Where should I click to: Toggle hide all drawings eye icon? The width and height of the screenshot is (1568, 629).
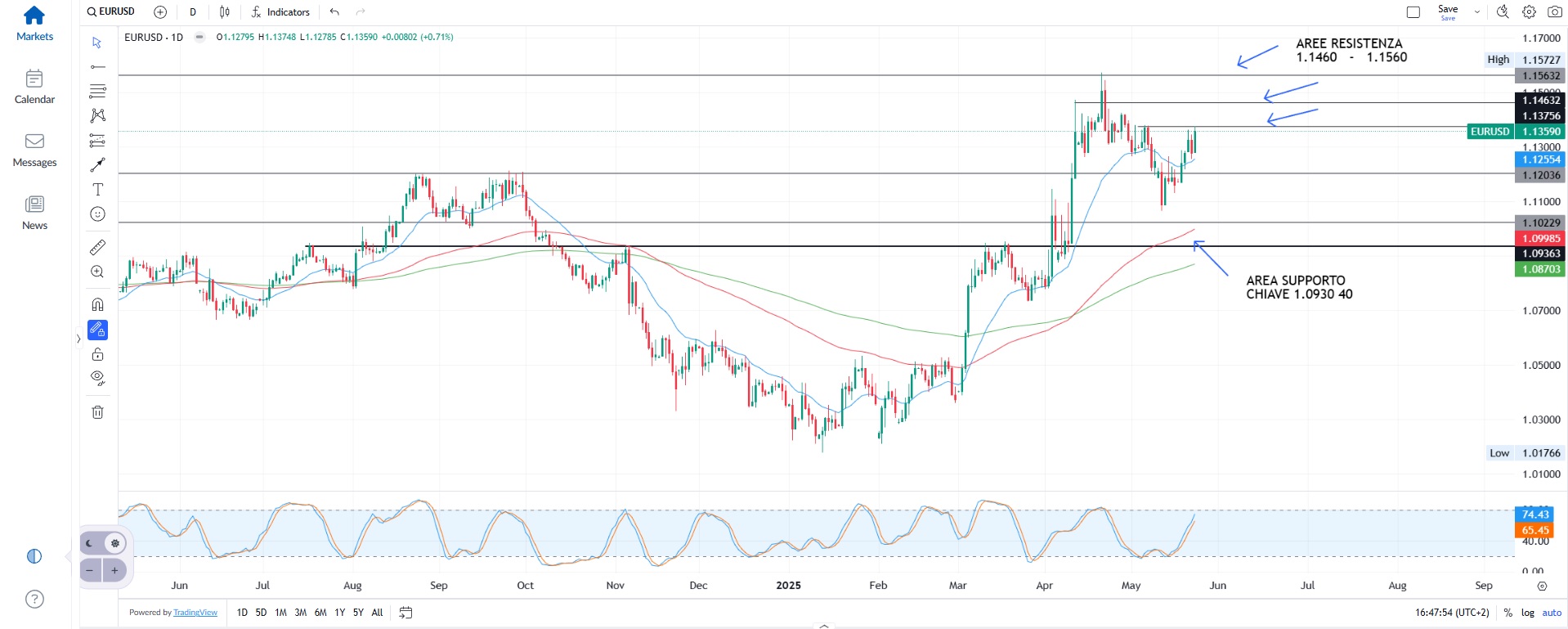97,378
